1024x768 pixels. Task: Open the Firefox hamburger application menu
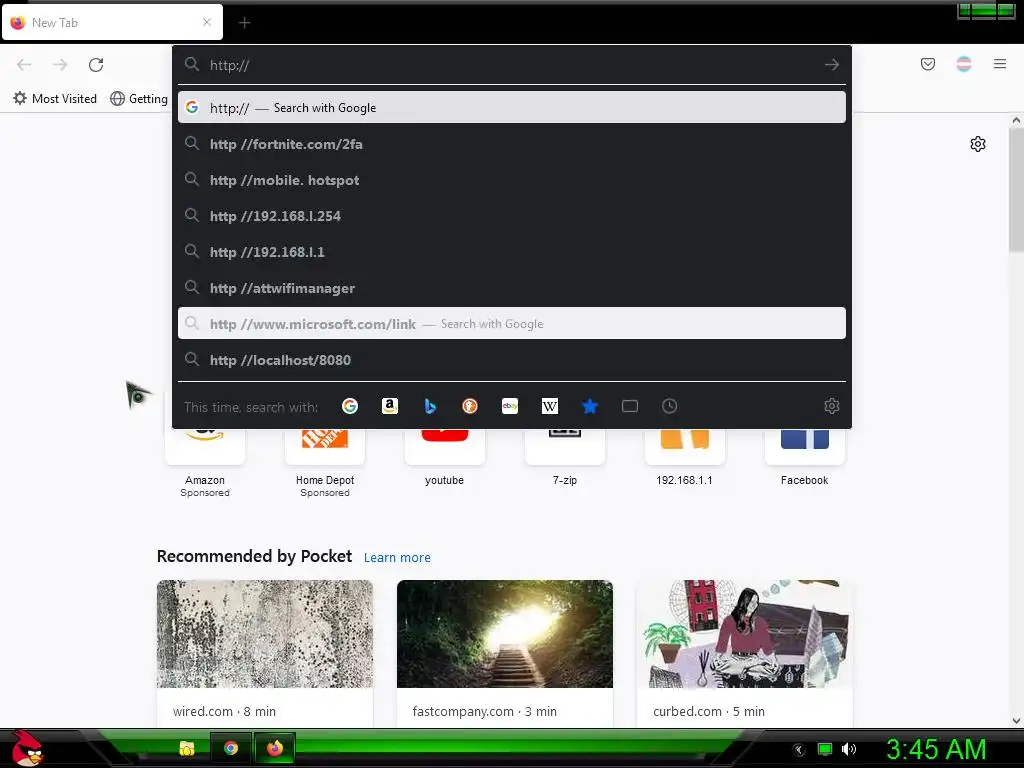coord(1000,64)
